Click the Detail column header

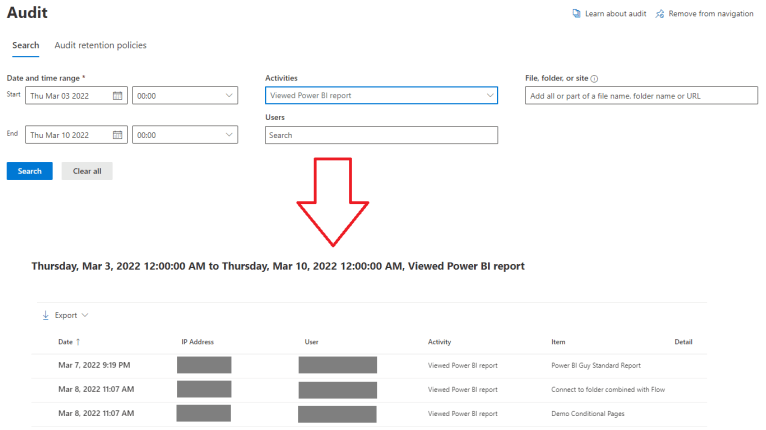[x=683, y=342]
